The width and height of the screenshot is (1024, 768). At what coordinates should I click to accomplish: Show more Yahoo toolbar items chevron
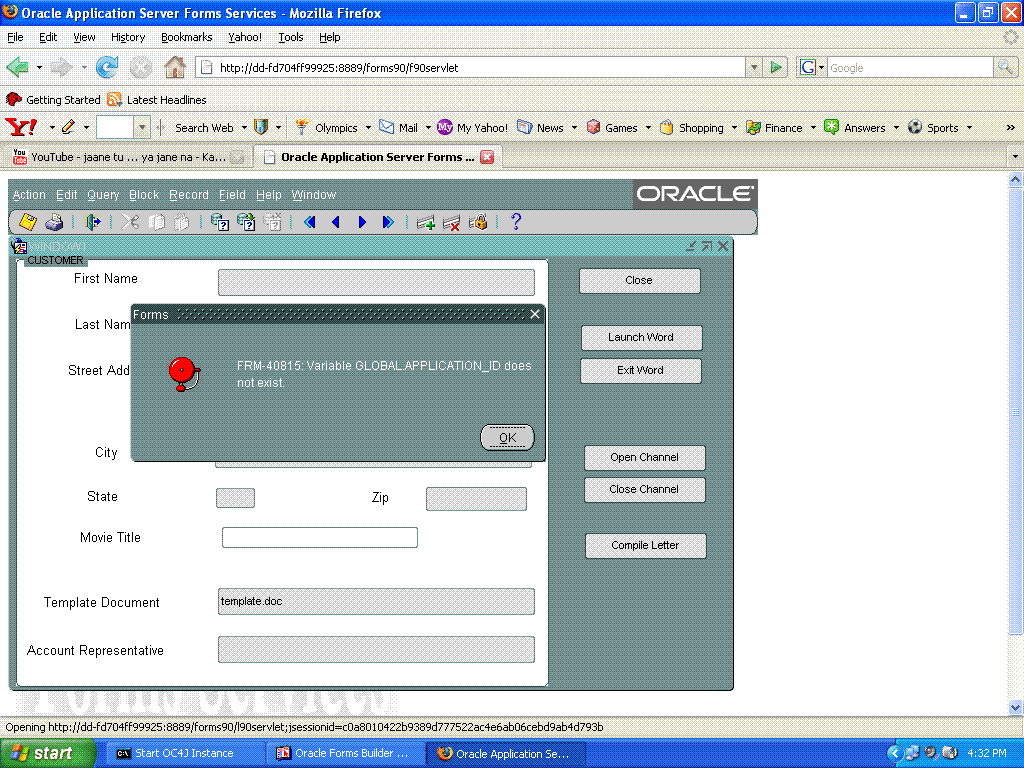click(1010, 127)
